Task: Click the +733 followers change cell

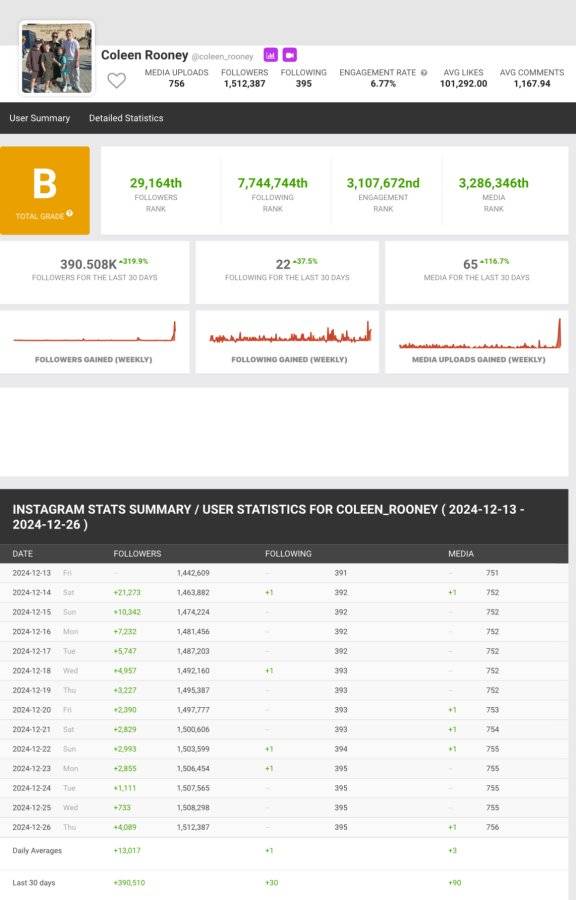Action: coord(122,808)
